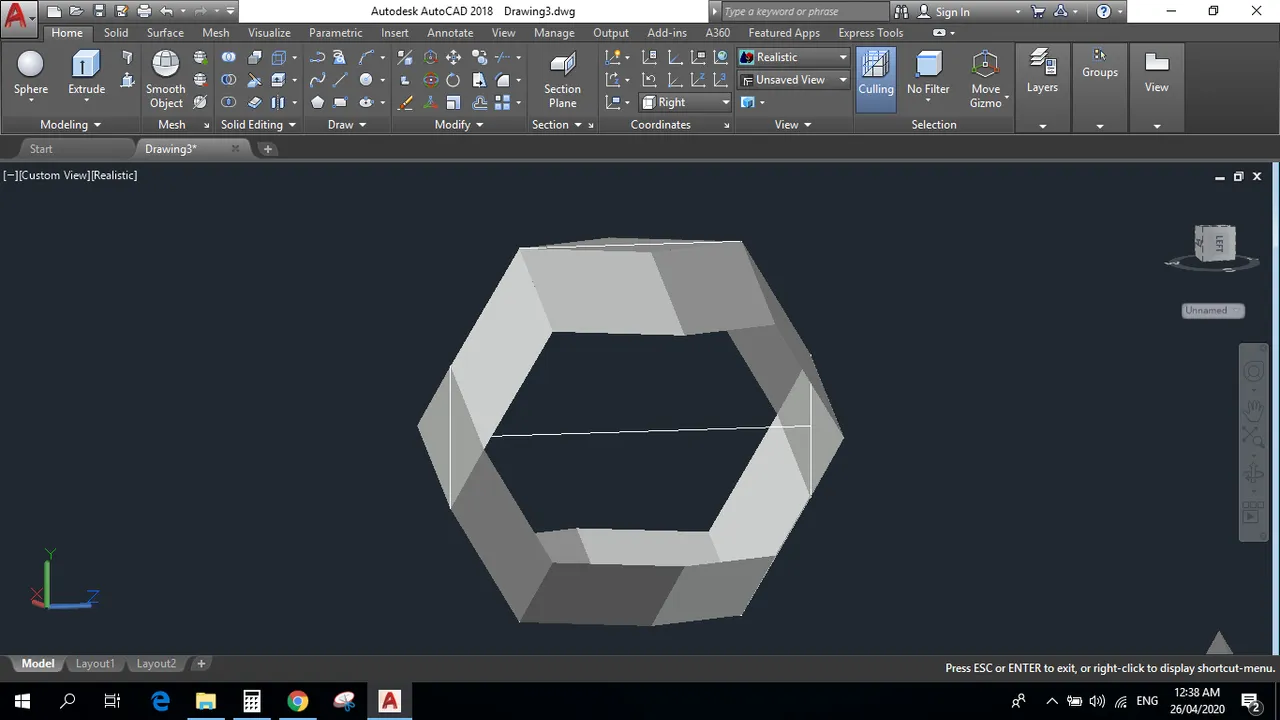The image size is (1280, 720).
Task: Click the Section Plane tool
Action: coord(562,80)
